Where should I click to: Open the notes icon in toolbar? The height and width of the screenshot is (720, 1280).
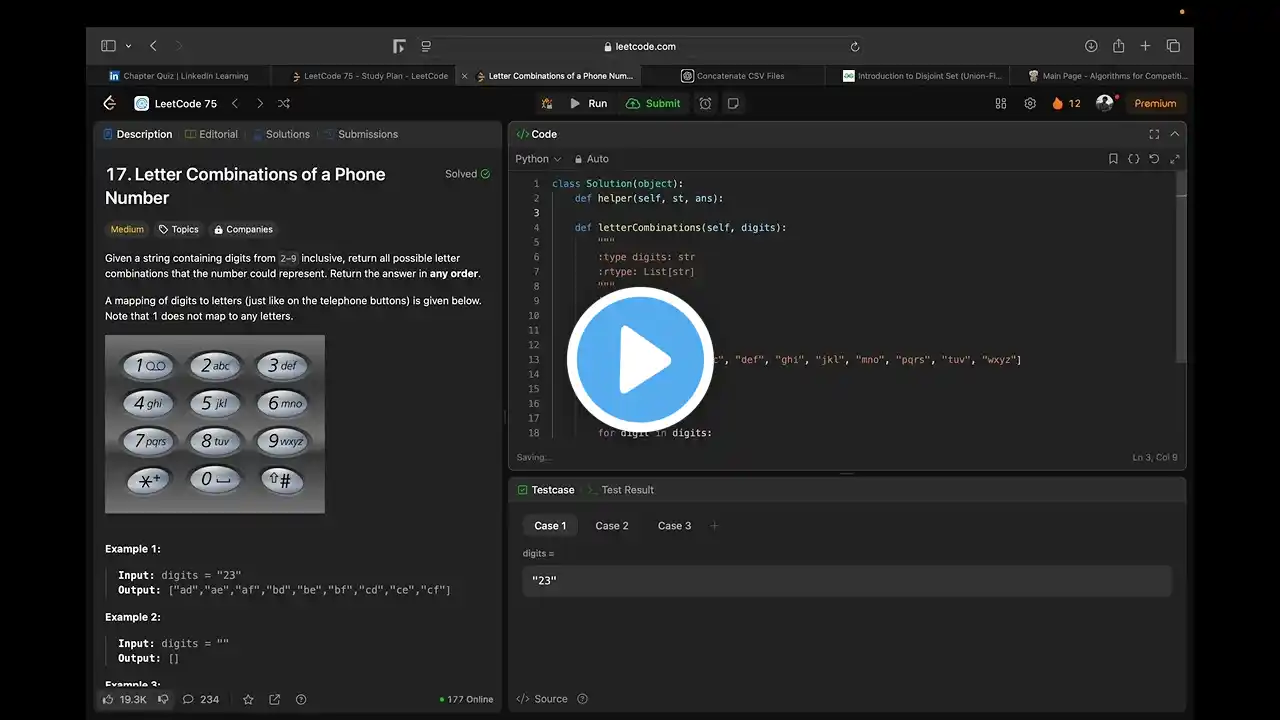click(733, 103)
